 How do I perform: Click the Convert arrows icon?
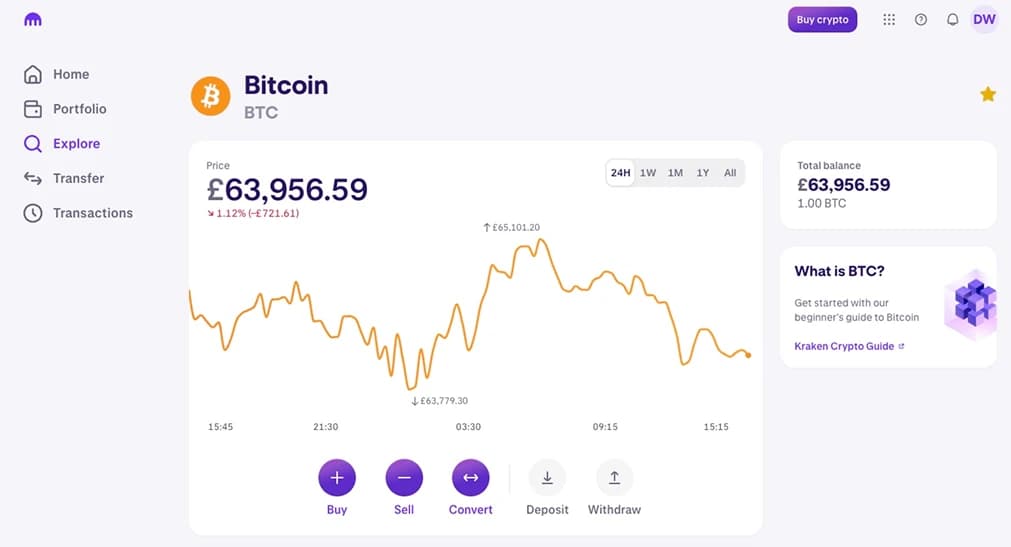[471, 478]
